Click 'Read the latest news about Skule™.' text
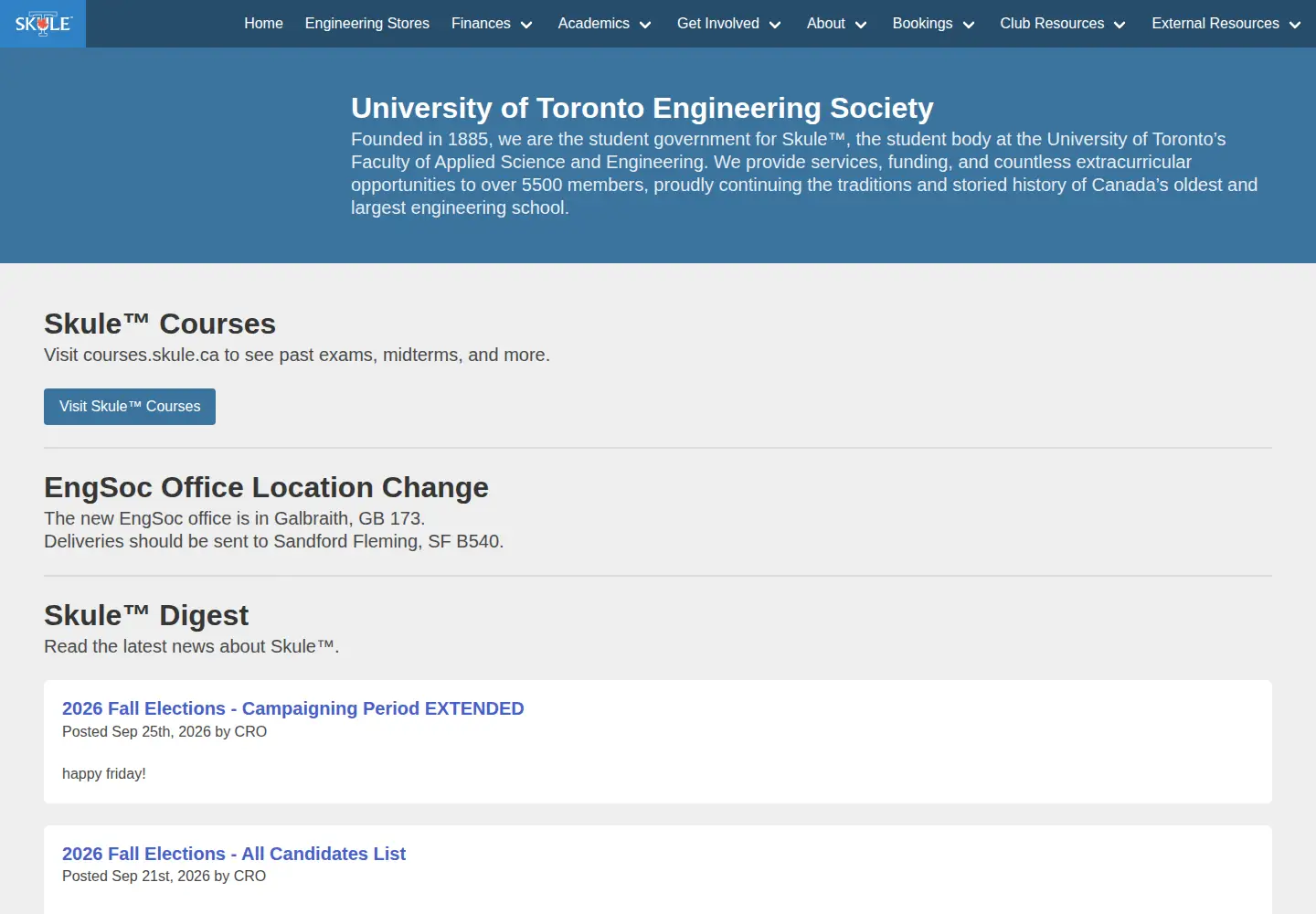The image size is (1316, 914). point(192,646)
